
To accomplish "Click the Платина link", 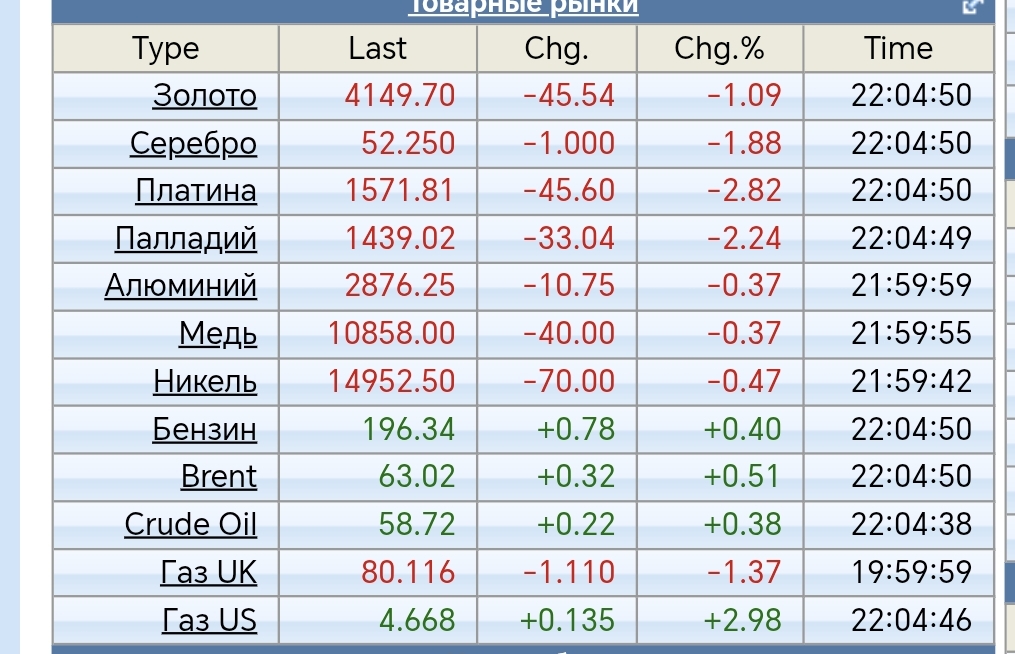I will (x=196, y=191).
